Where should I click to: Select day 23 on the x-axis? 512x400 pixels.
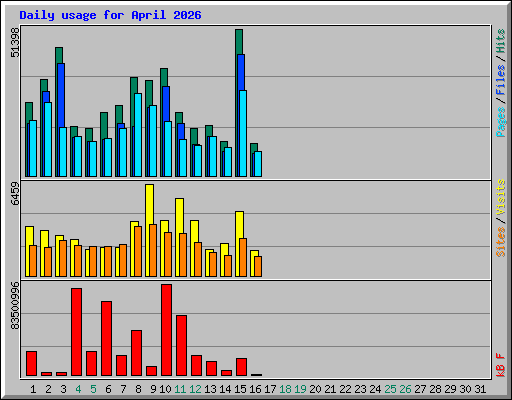coord(360,389)
